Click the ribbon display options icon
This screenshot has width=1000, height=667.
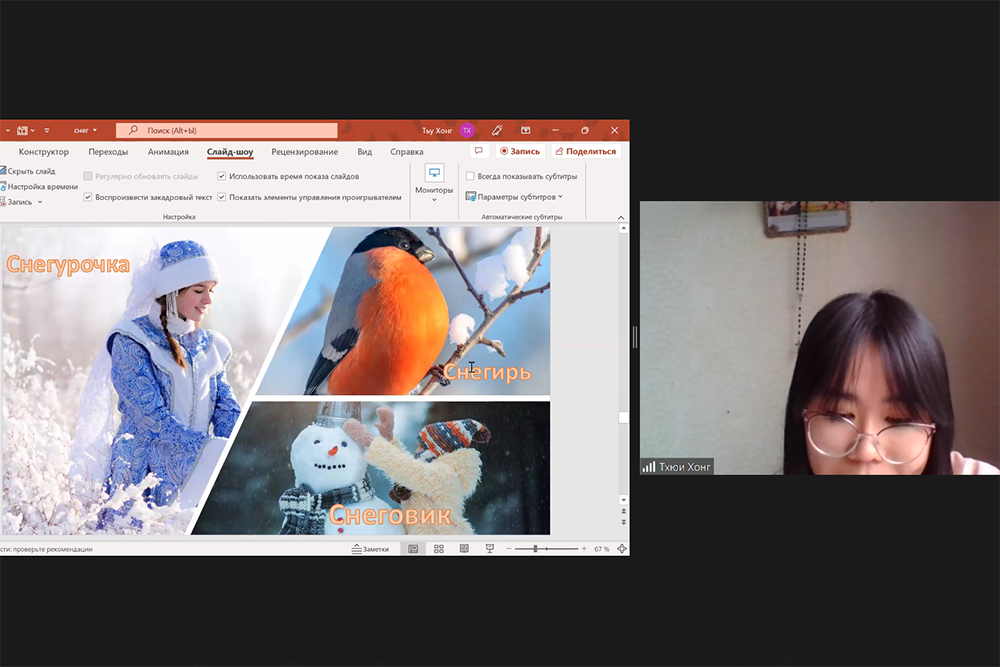point(526,130)
